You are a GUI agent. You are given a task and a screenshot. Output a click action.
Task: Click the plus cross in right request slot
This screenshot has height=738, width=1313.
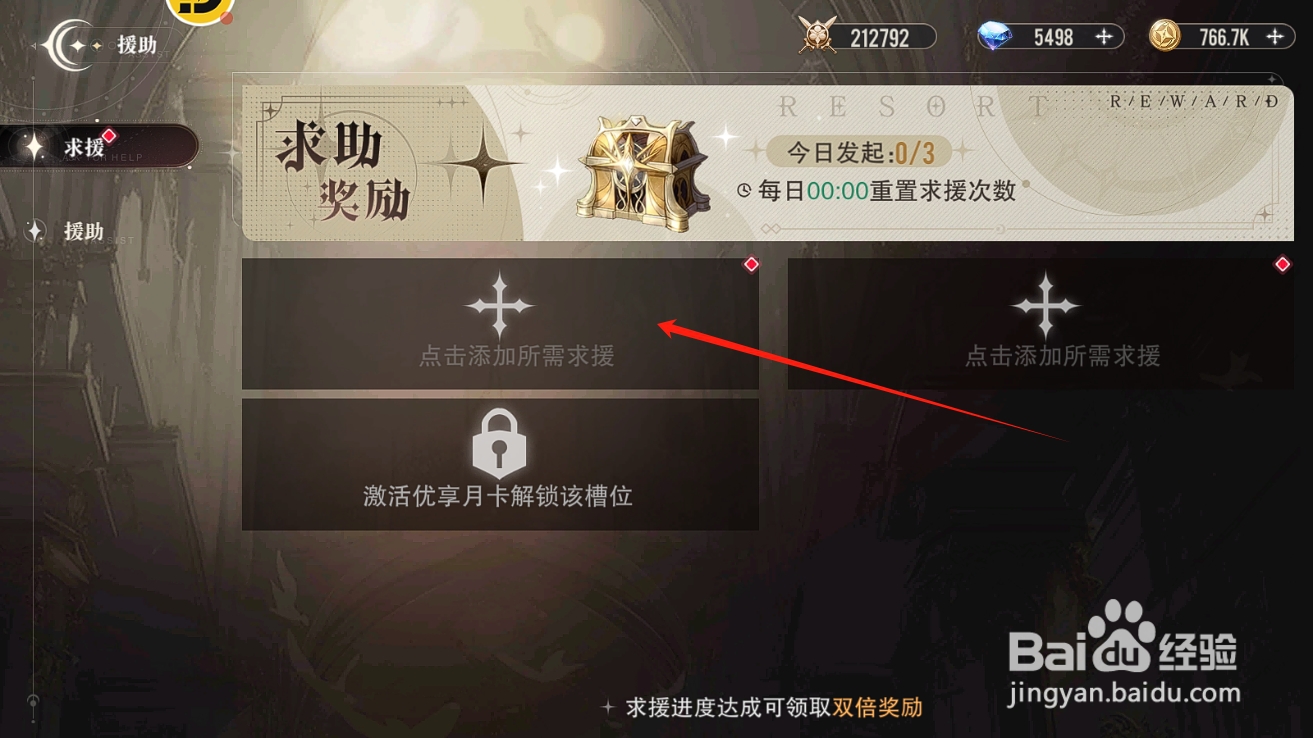click(x=1045, y=304)
